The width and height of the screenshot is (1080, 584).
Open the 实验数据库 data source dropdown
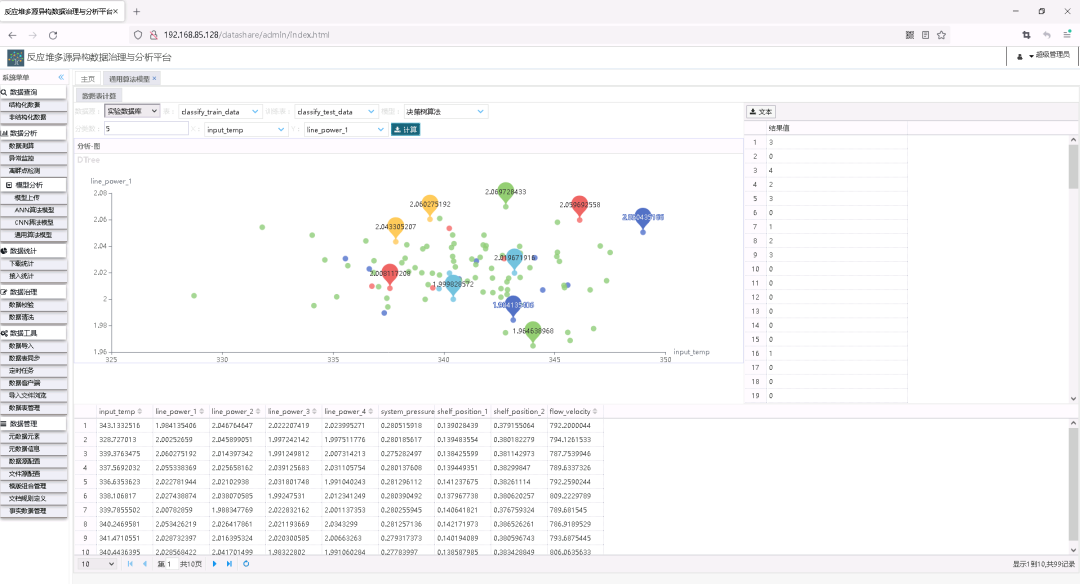pos(132,112)
